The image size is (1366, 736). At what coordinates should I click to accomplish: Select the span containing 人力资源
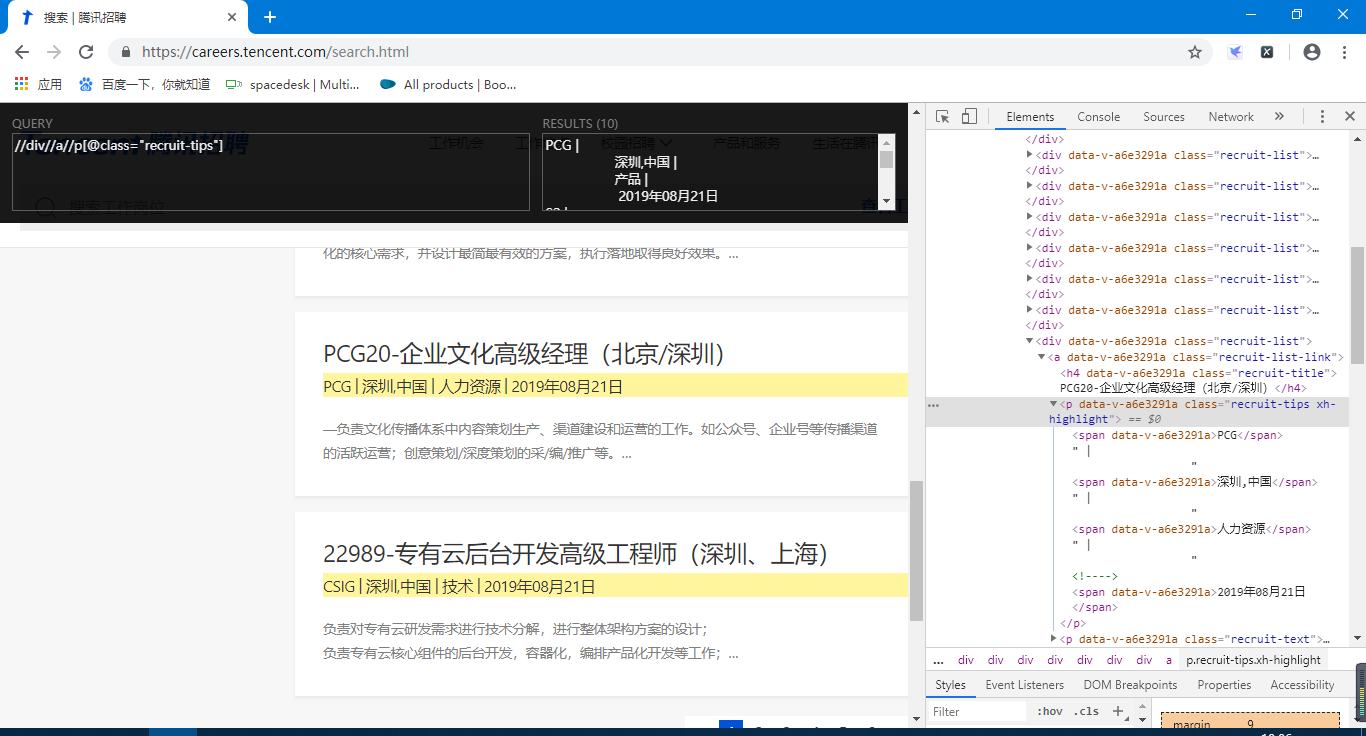click(x=1191, y=529)
